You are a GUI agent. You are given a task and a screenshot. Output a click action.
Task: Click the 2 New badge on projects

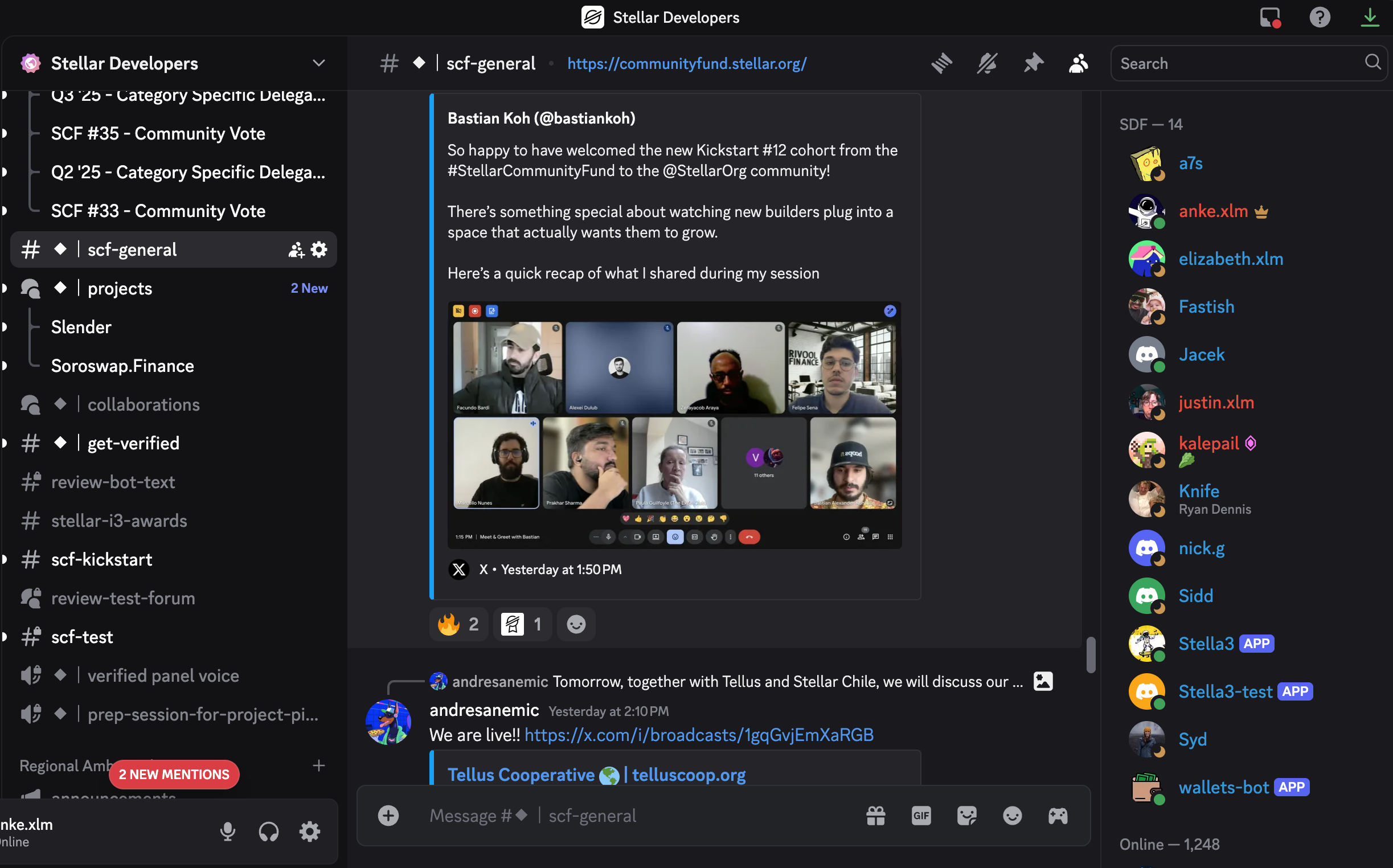pyautogui.click(x=309, y=288)
